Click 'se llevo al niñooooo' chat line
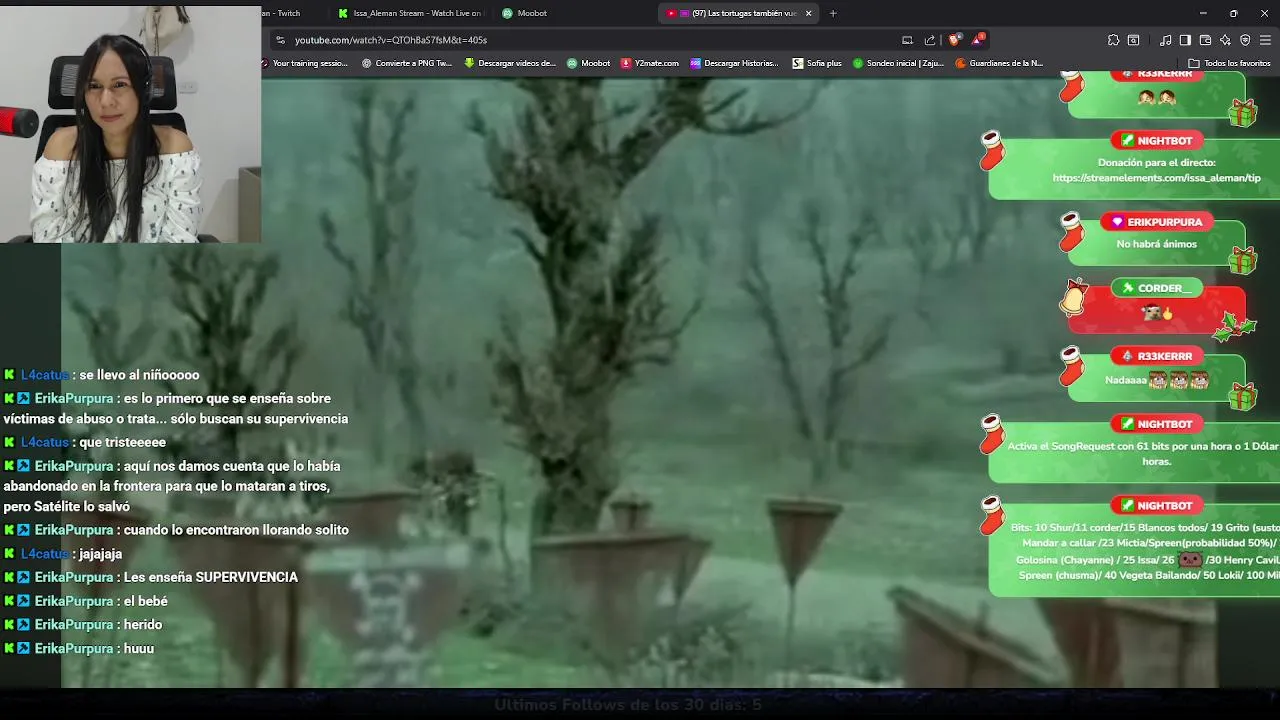Screen dimensions: 1280x720 [x=139, y=375]
